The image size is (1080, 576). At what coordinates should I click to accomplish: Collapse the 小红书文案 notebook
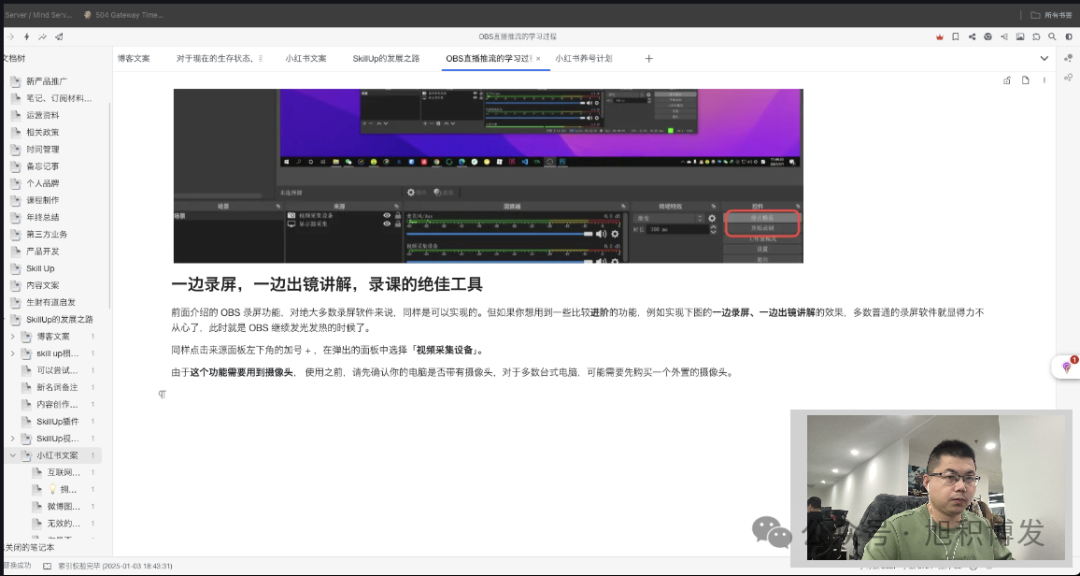point(12,455)
